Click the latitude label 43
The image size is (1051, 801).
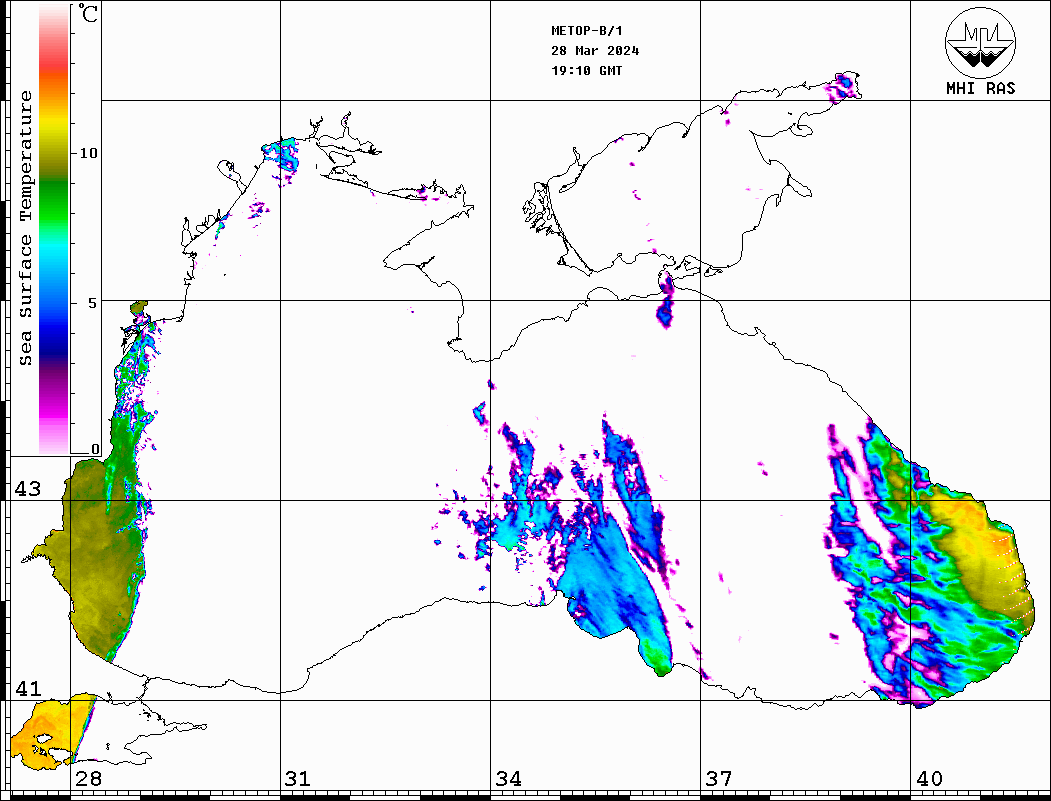(x=28, y=489)
